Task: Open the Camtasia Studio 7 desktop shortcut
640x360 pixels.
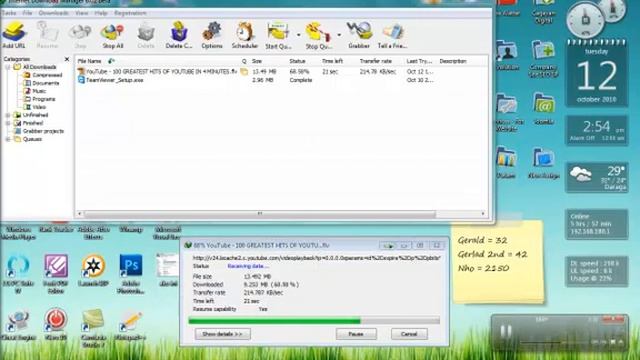Action: [93, 328]
